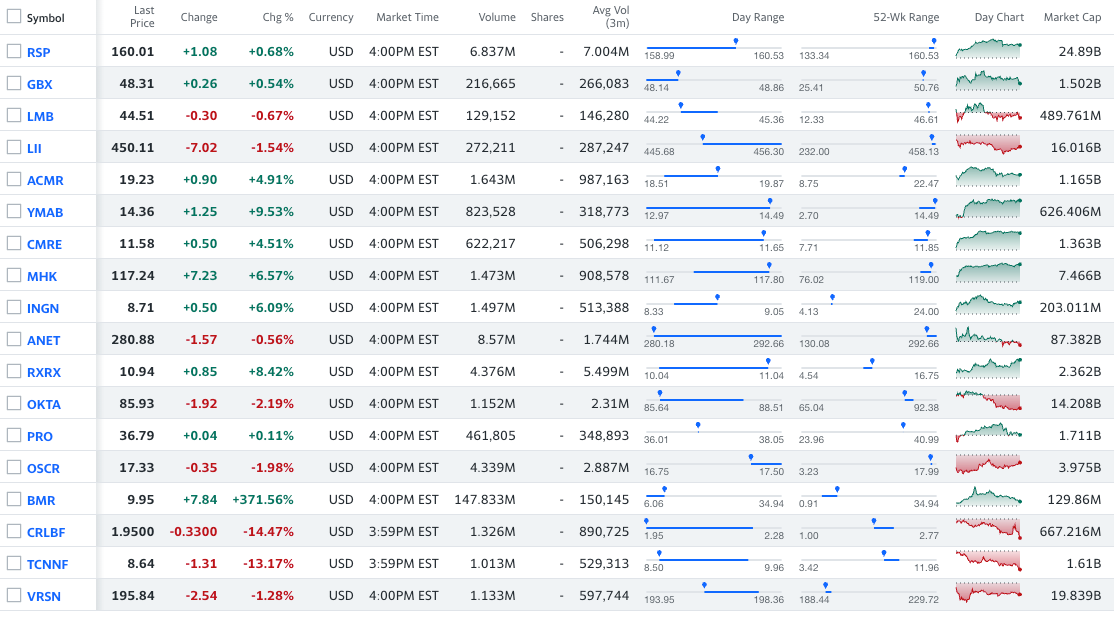The height and width of the screenshot is (619, 1114).
Task: Sort by Last Price column header
Action: 143,16
